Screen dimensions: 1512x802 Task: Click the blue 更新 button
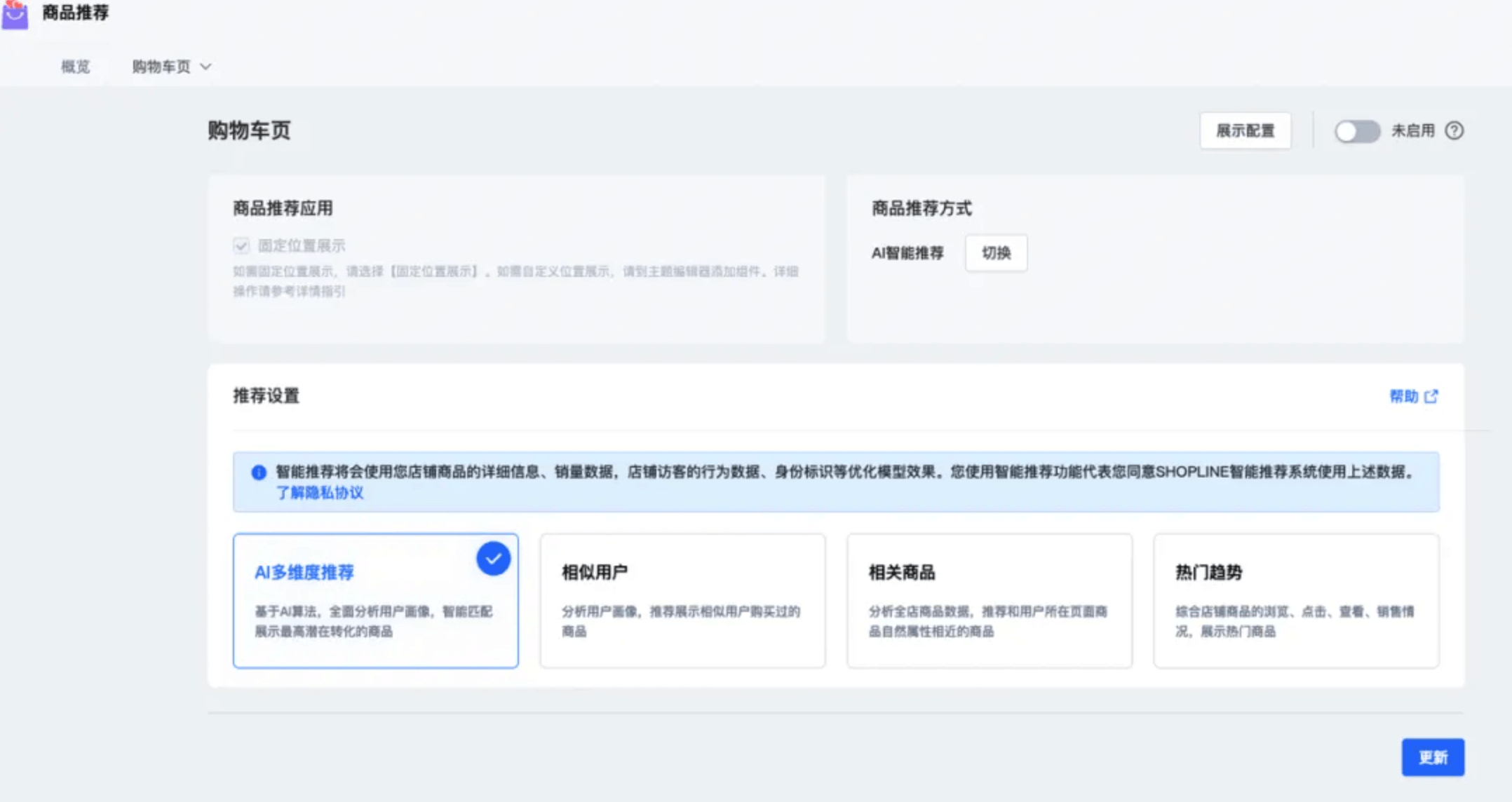pyautogui.click(x=1432, y=757)
